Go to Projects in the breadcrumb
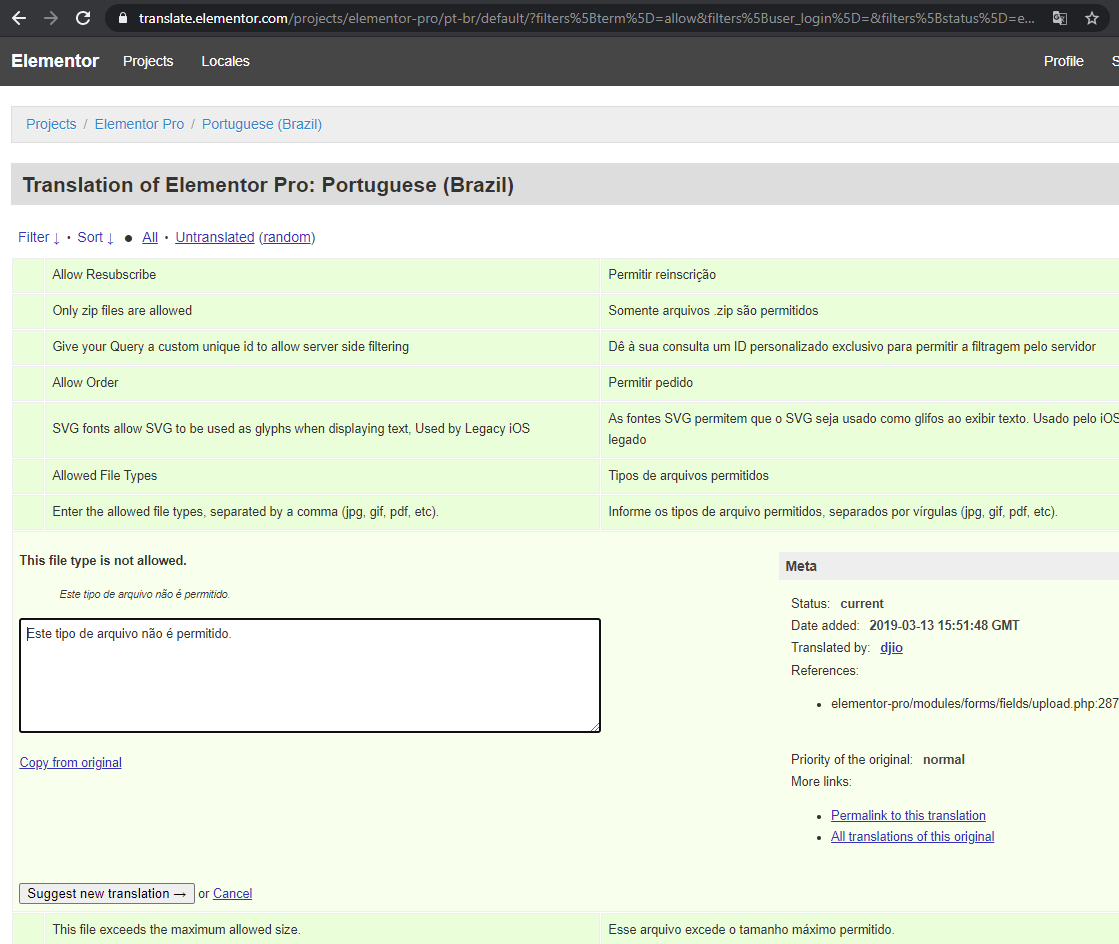 coord(51,124)
